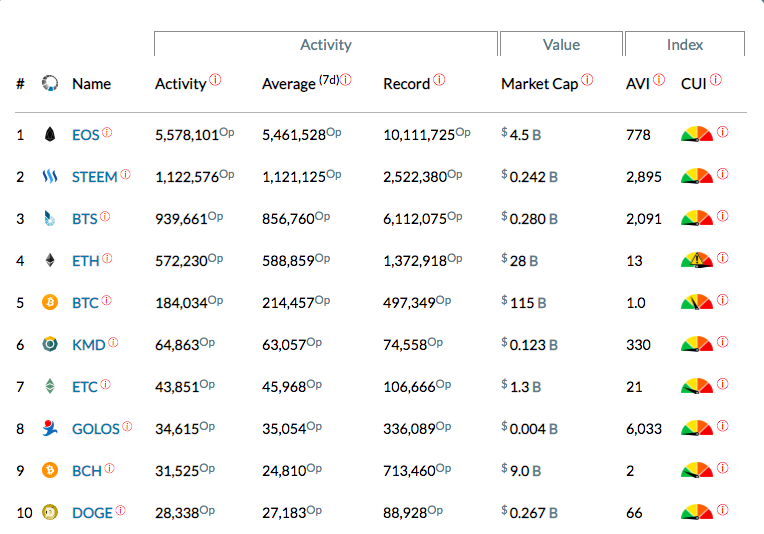Click the BTS coin logo icon
The image size is (764, 534).
click(50, 218)
